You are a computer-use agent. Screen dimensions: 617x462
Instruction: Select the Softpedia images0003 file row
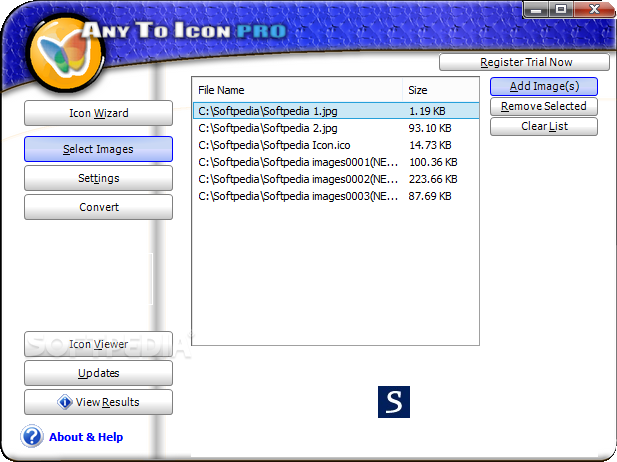click(x=336, y=196)
